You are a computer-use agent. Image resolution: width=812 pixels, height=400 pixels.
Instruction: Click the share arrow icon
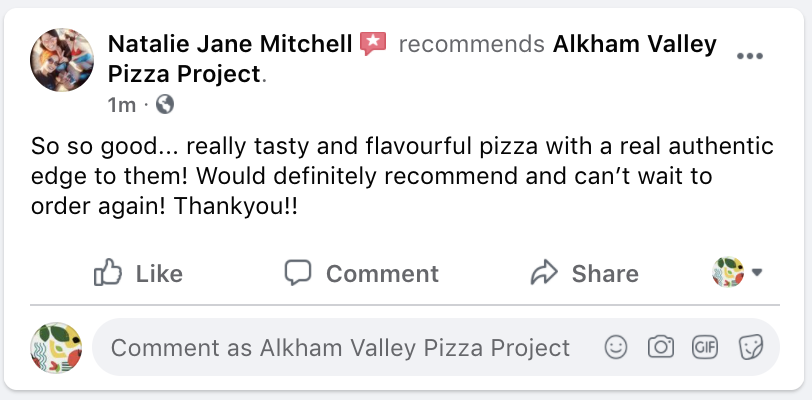coord(544,273)
